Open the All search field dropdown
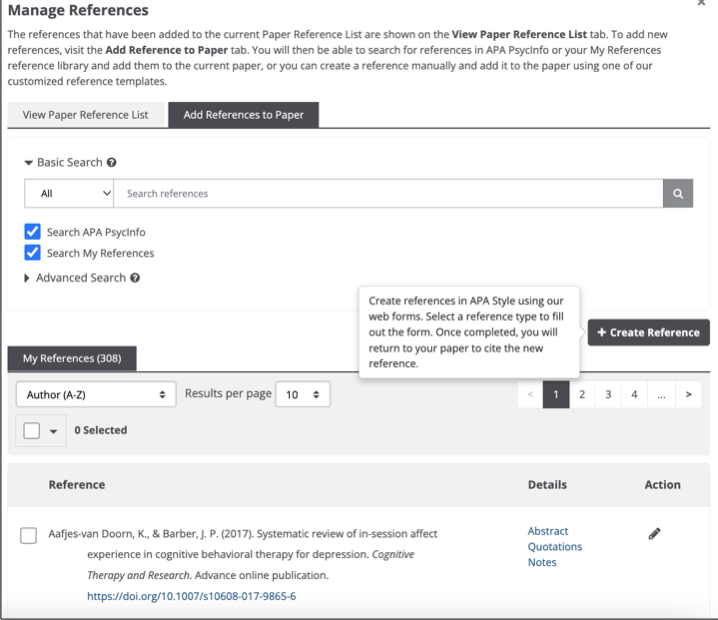Viewport: 718px width, 620px height. 69,193
